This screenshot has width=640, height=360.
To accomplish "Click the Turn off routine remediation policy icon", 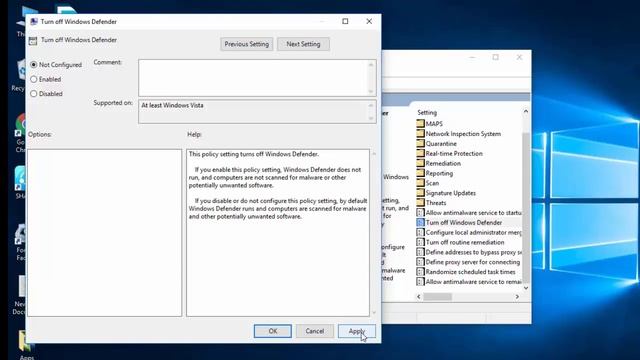I will [x=420, y=242].
